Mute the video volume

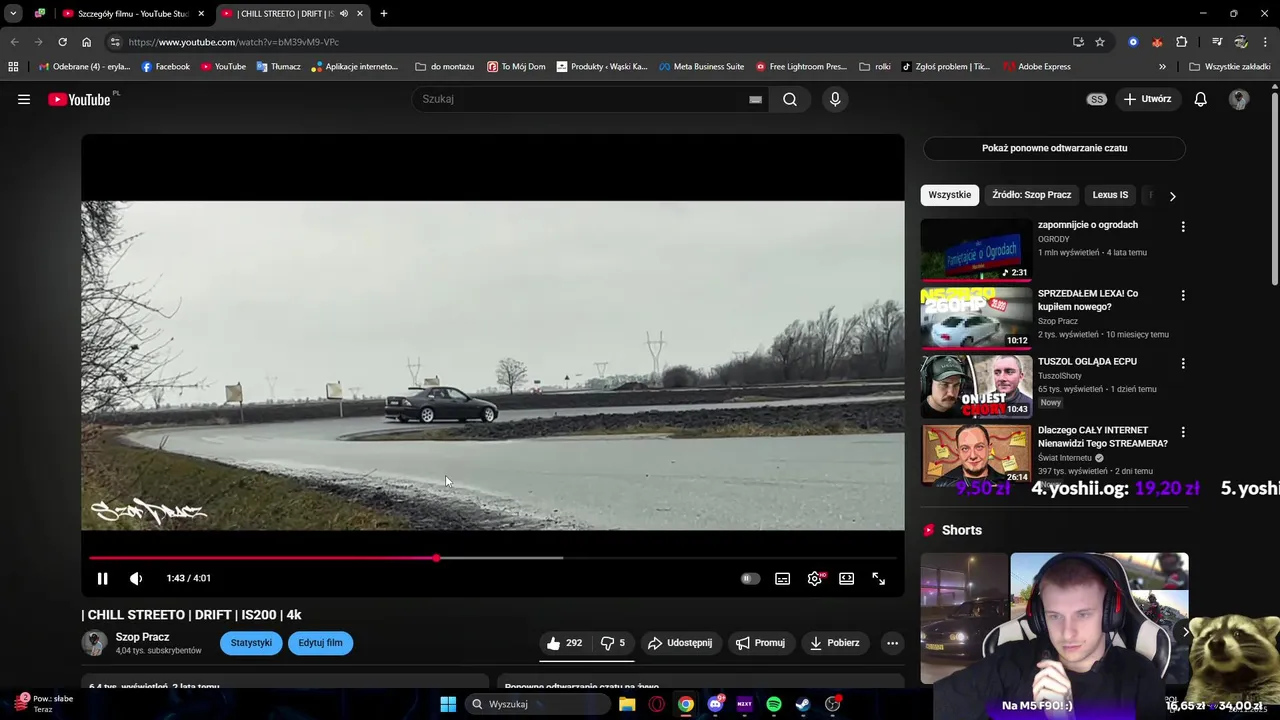click(x=136, y=578)
